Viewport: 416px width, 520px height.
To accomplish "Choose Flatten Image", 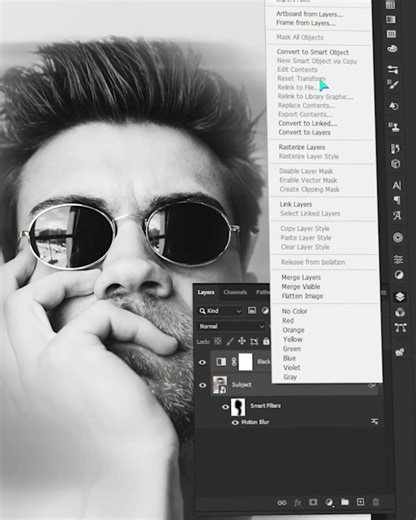I will pyautogui.click(x=302, y=296).
